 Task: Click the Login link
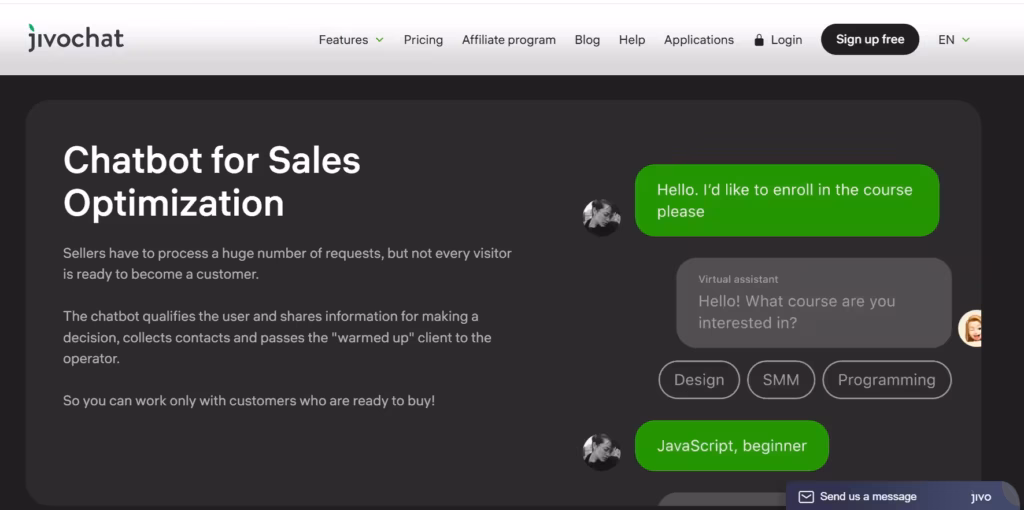pos(786,40)
